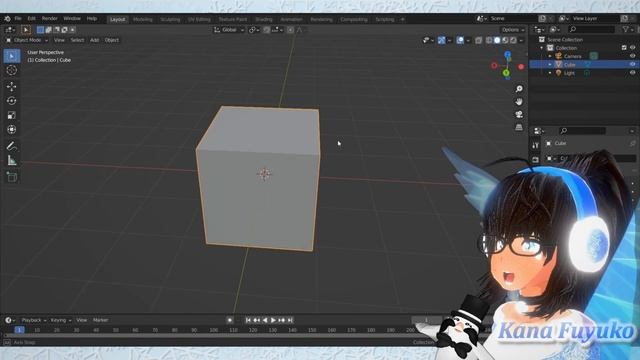Click the select mode set-new icon

pos(40,30)
